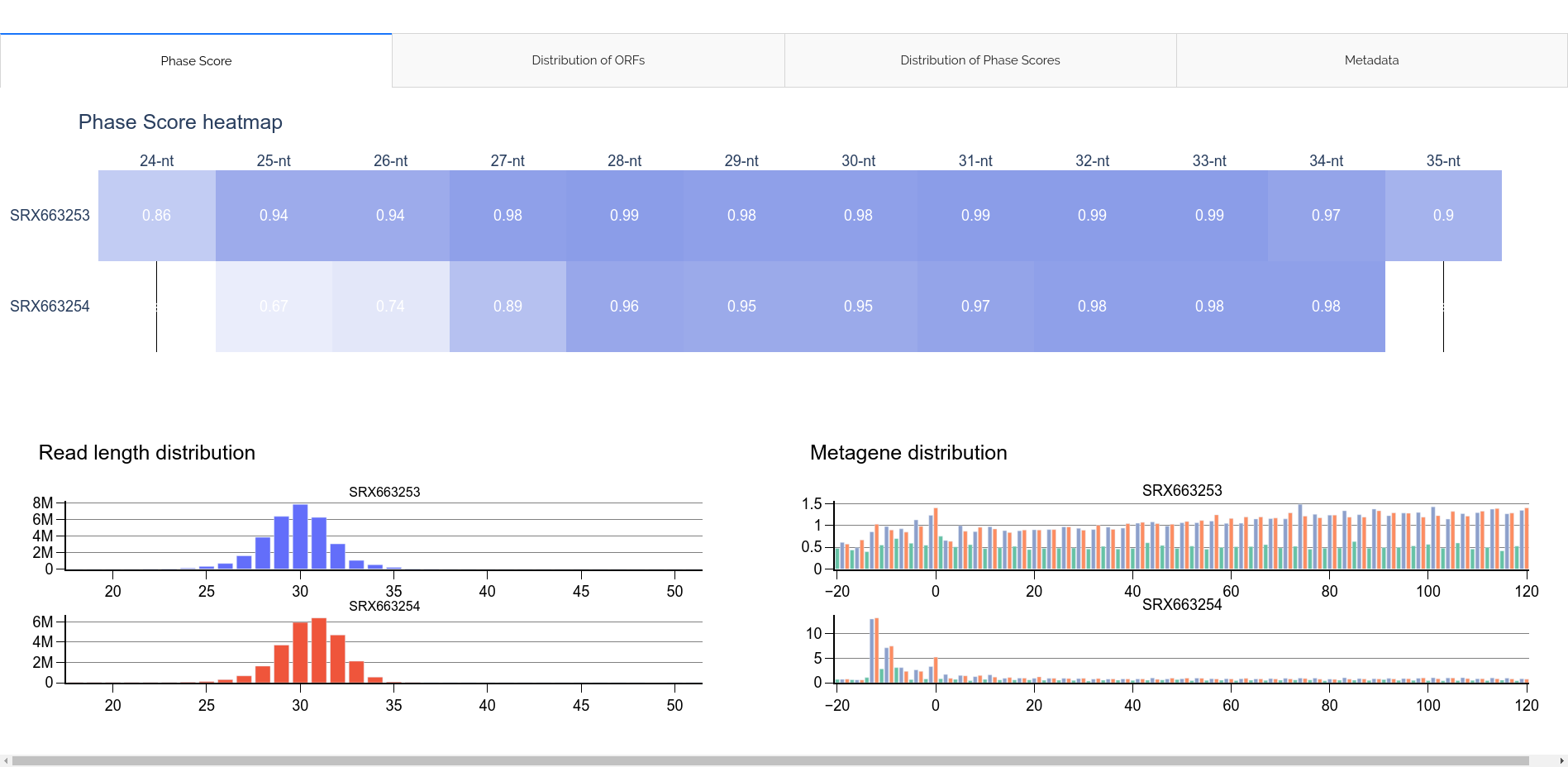Click the Phase Score tab

[x=196, y=60]
